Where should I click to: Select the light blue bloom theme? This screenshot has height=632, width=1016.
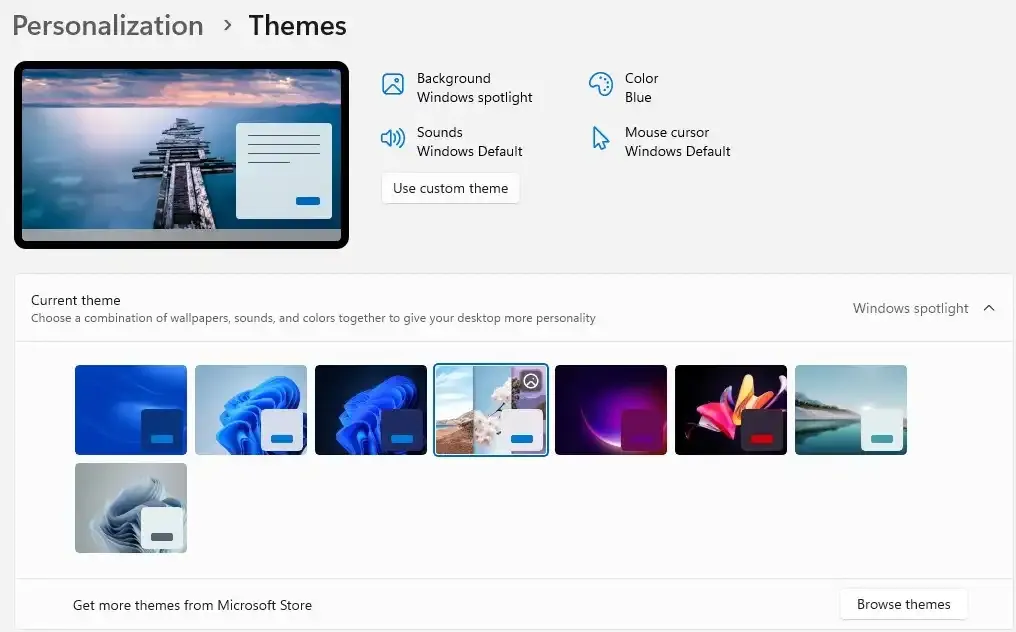(x=251, y=410)
